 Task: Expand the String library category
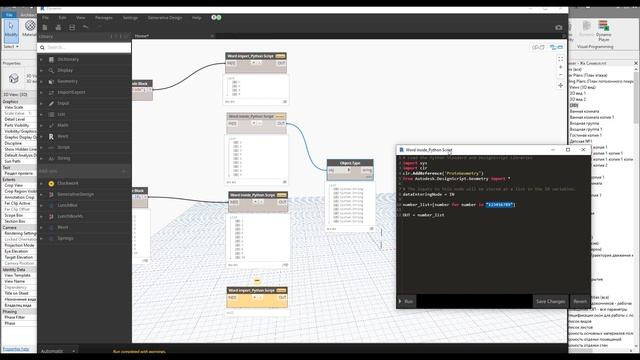point(41,158)
